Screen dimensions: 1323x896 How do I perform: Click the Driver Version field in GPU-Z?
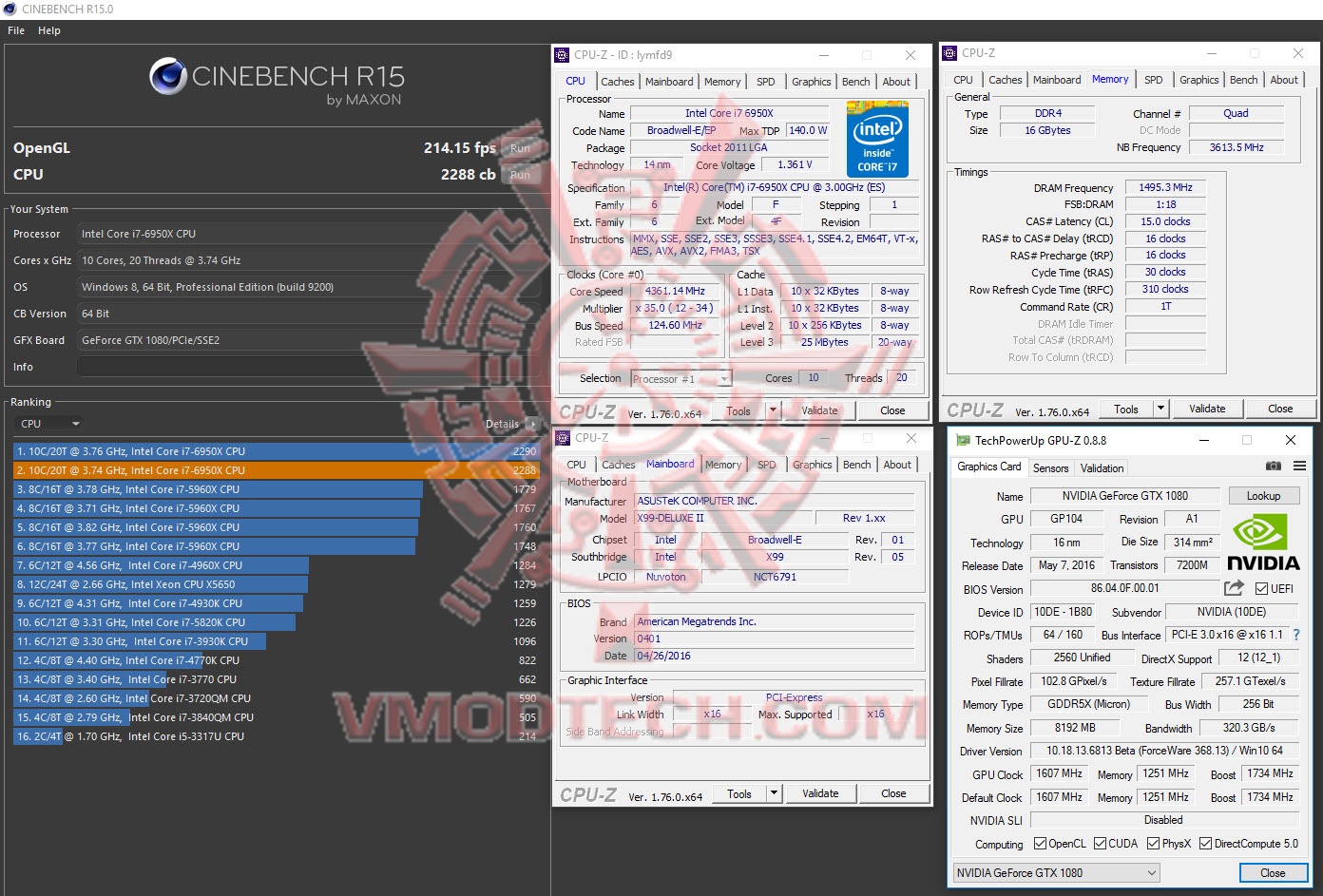coord(1164,751)
